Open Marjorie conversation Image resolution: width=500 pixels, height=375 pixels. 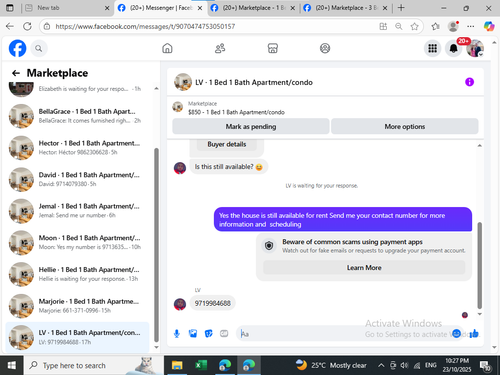click(x=77, y=306)
